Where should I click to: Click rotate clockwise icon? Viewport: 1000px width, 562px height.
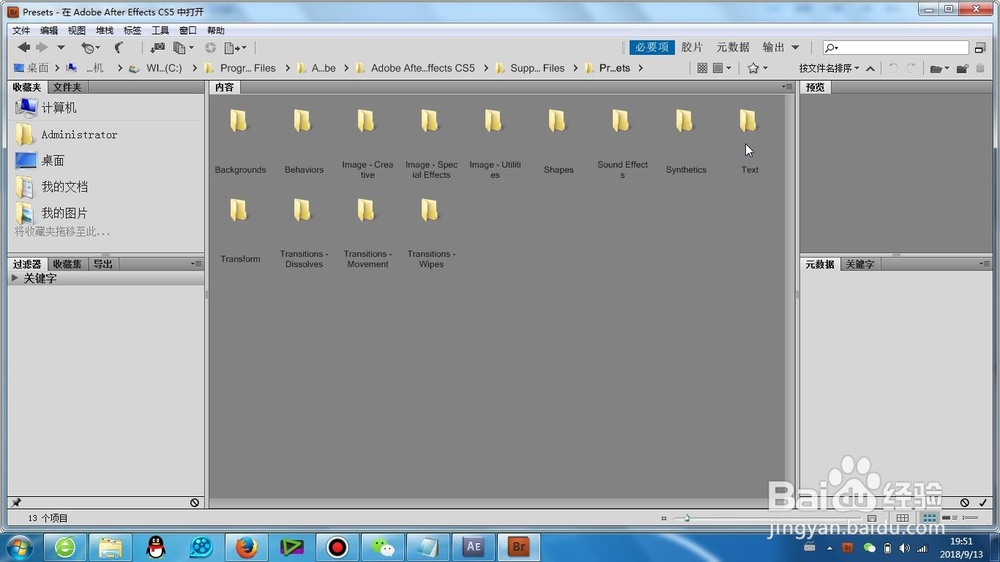coord(911,68)
